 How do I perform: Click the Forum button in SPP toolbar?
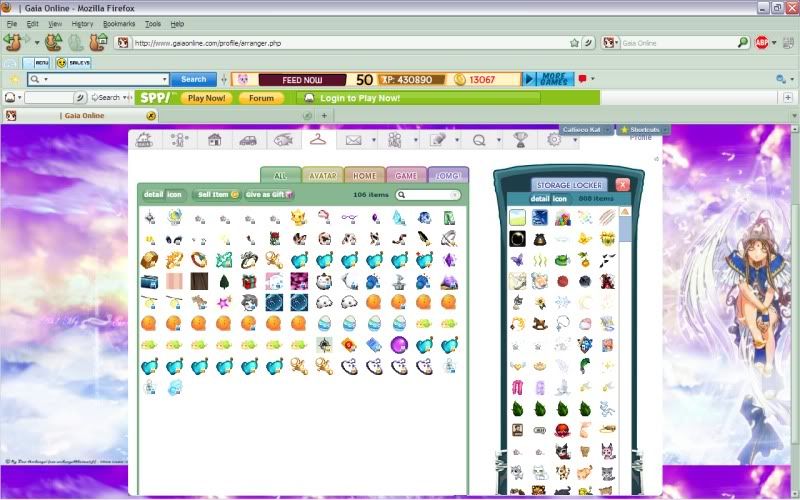(261, 98)
